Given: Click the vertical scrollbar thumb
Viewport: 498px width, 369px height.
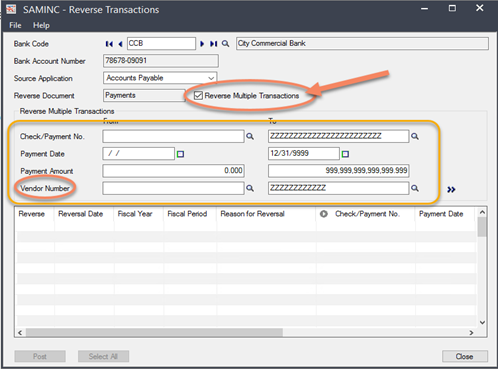Looking at the screenshot, I should click(482, 227).
